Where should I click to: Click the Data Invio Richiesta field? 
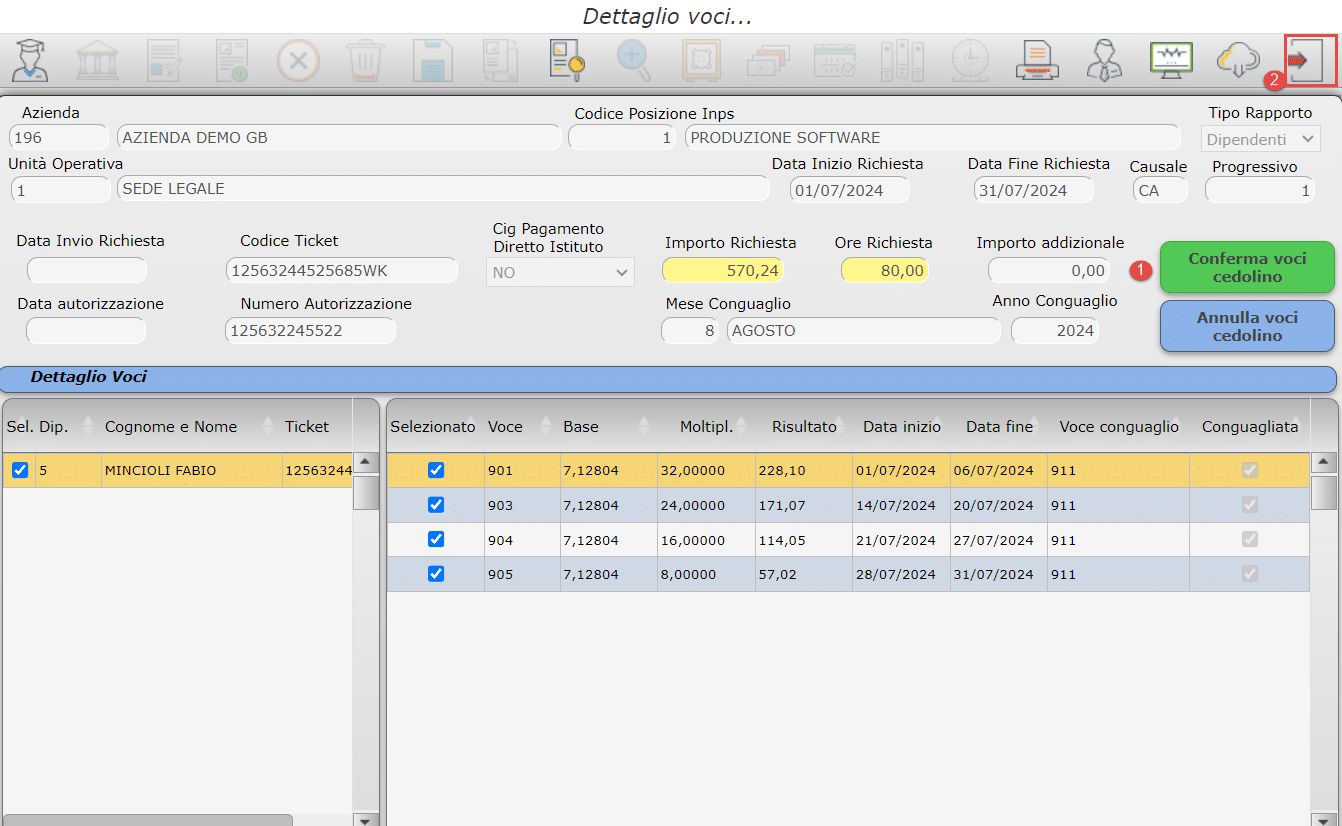pyautogui.click(x=86, y=270)
